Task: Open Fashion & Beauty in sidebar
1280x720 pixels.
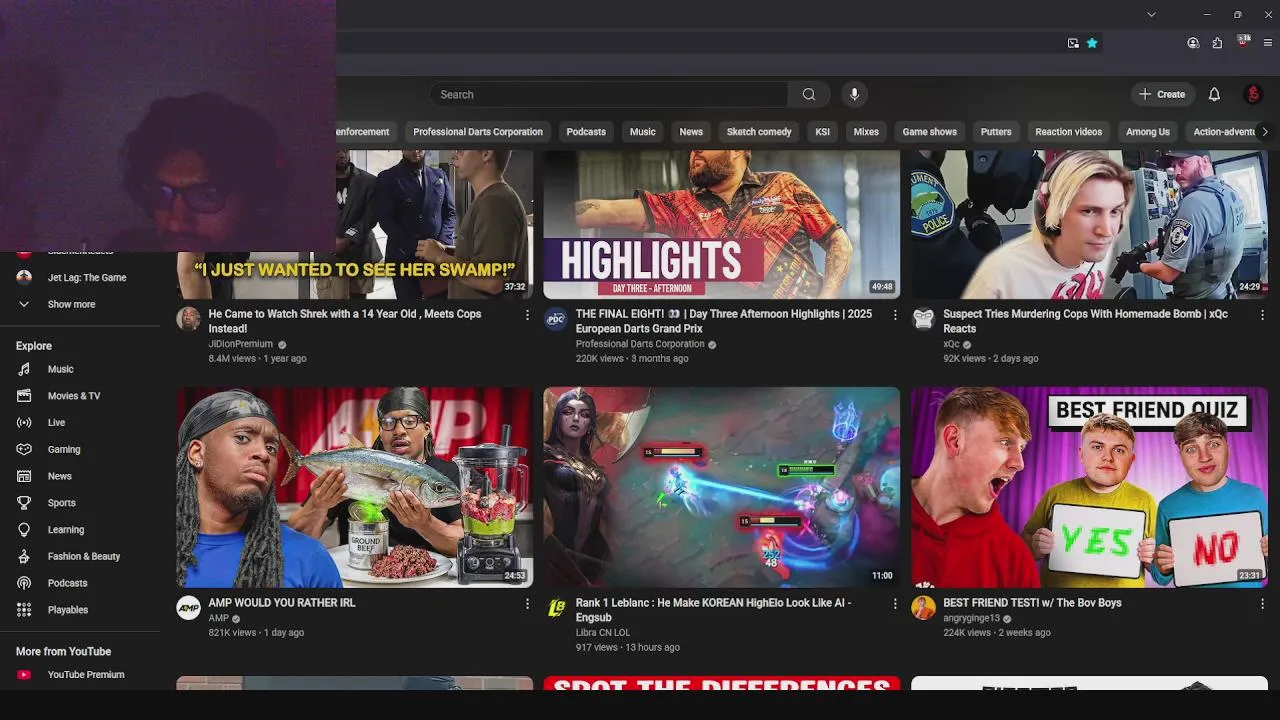Action: click(x=84, y=556)
